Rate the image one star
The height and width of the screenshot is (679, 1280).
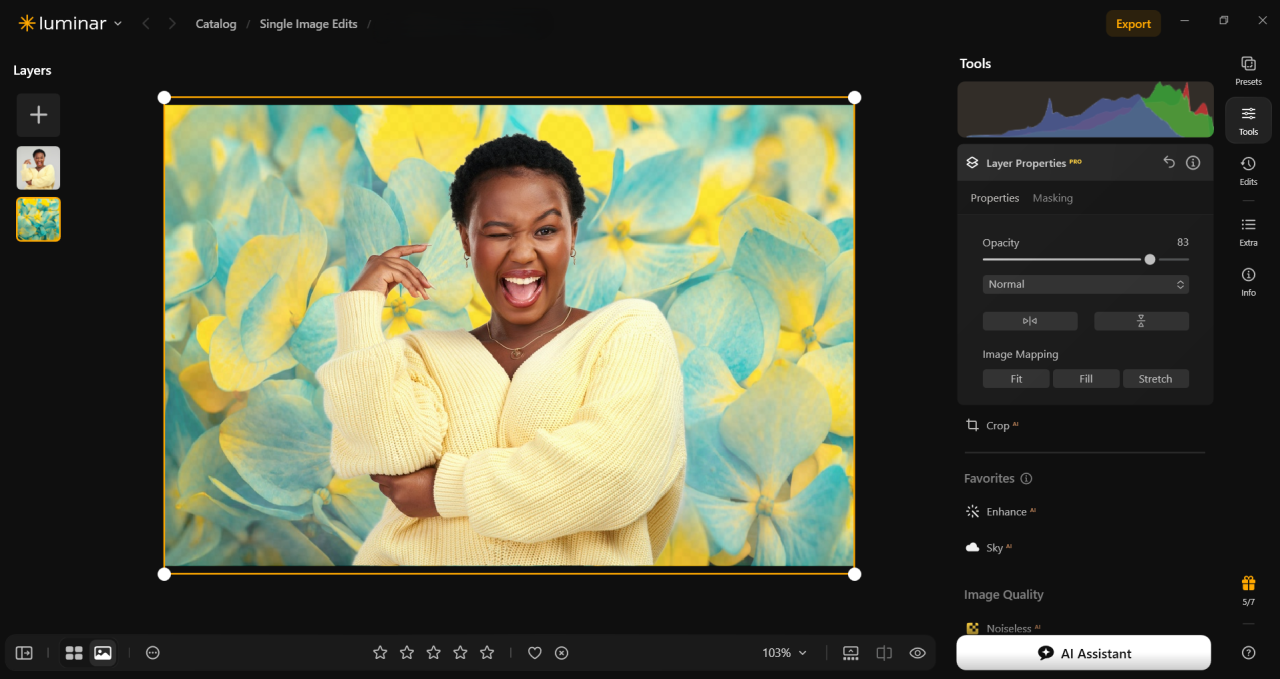click(380, 653)
